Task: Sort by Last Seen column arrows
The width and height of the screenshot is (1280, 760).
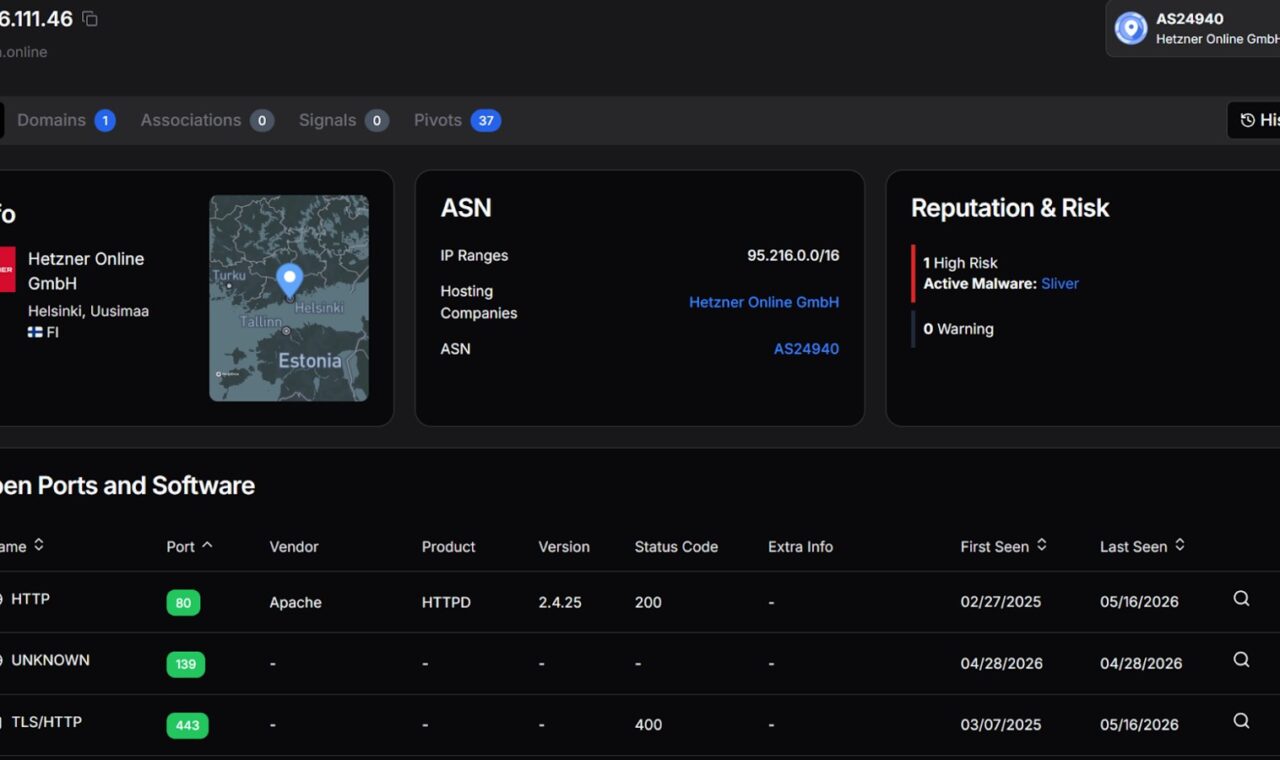Action: (1180, 545)
